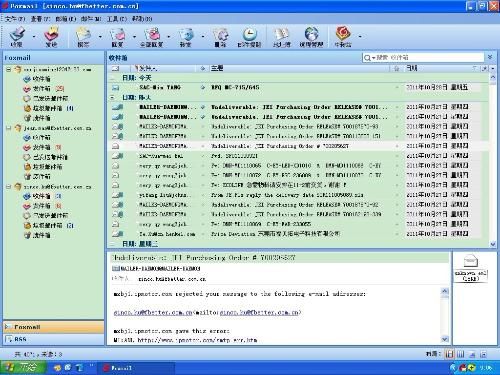Select the first layout view icon in status bar
The height and width of the screenshot is (375, 500).
click(449, 354)
